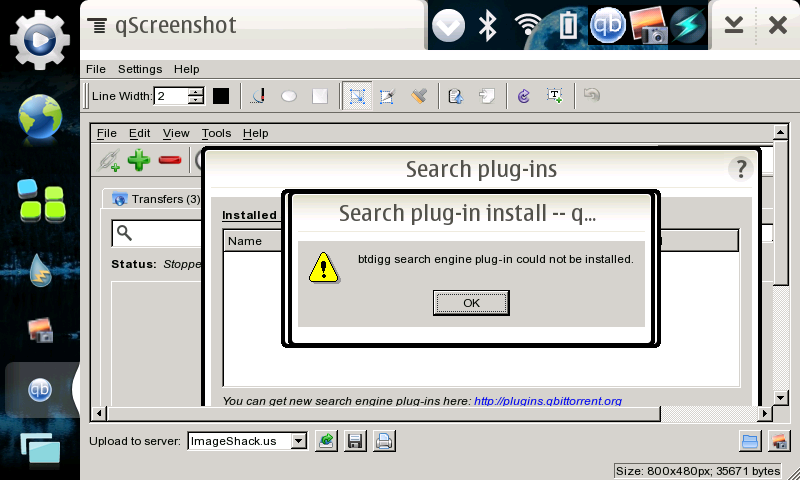Focus the Line Width number field
The width and height of the screenshot is (800, 480).
171,96
